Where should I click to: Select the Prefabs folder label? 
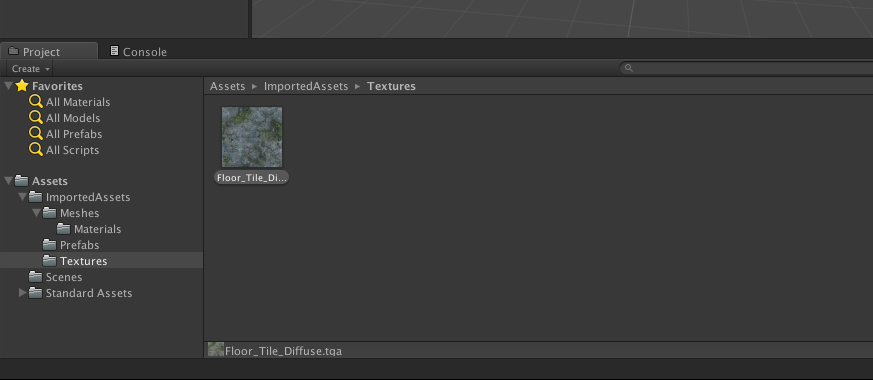point(80,245)
